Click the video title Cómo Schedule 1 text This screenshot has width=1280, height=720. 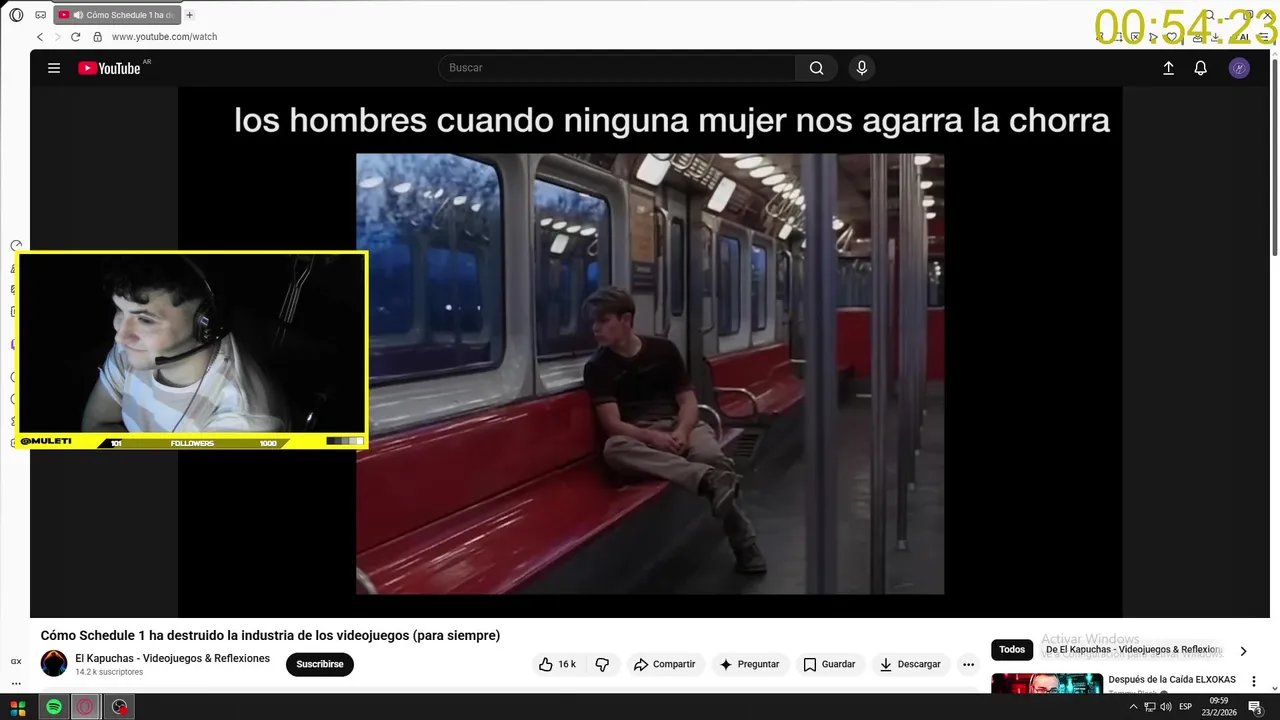pos(270,635)
